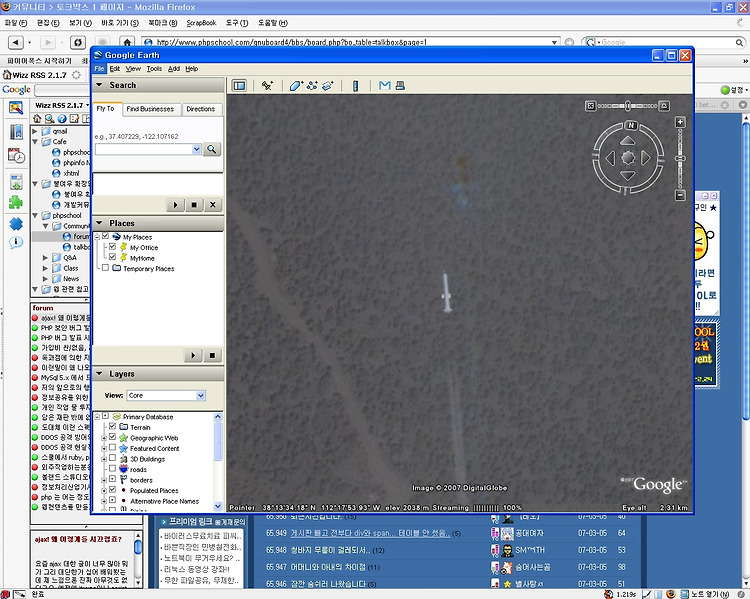This screenshot has width=750, height=599.
Task: Enable Featured Content layer checkbox
Action: click(x=112, y=447)
